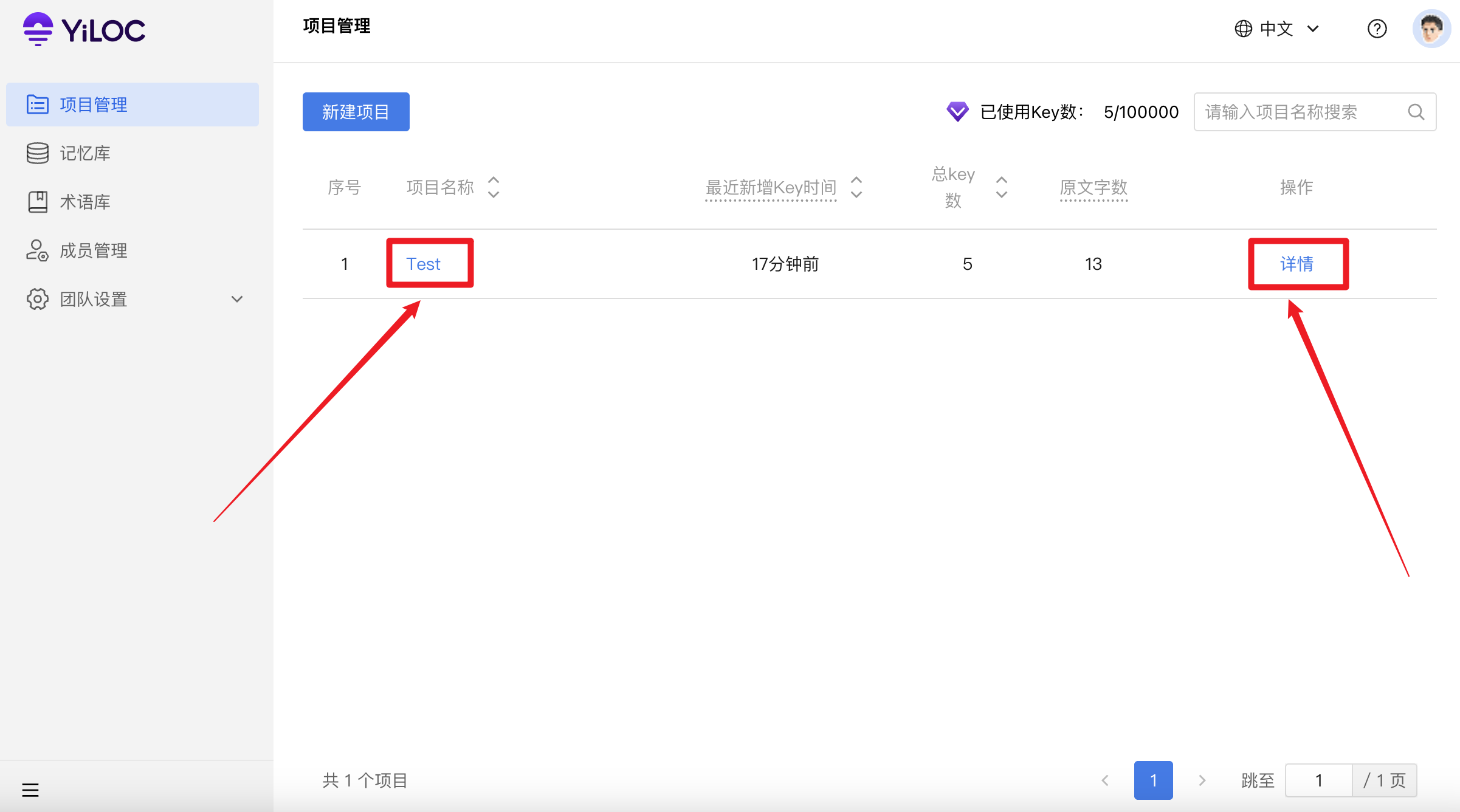Viewport: 1460px width, 812px height.
Task: Sort by 最近新增Key时间 column arrows
Action: point(856,187)
